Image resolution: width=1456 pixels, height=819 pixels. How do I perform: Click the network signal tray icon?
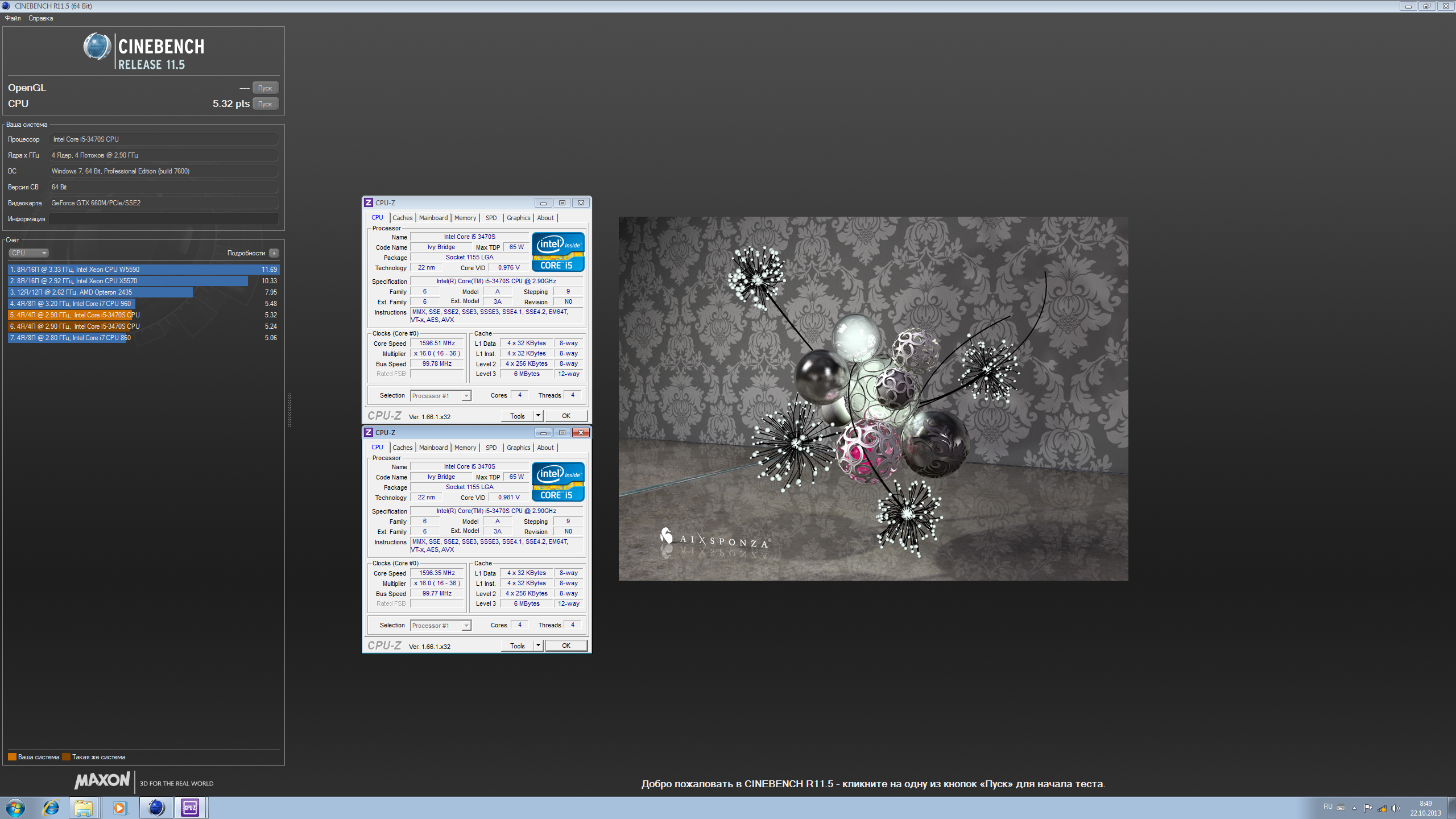(1381, 808)
